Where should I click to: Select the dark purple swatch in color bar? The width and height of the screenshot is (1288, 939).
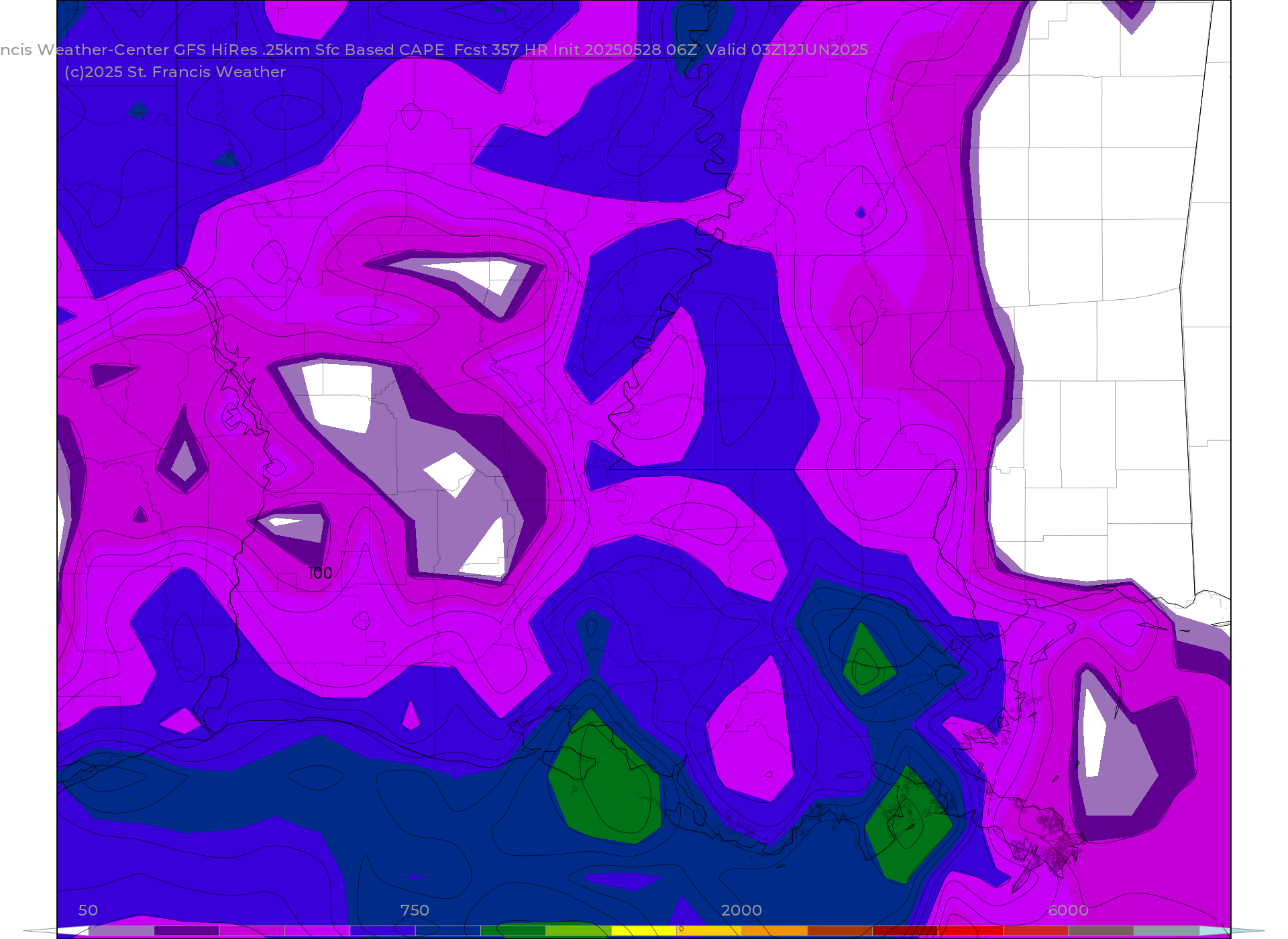click(186, 931)
